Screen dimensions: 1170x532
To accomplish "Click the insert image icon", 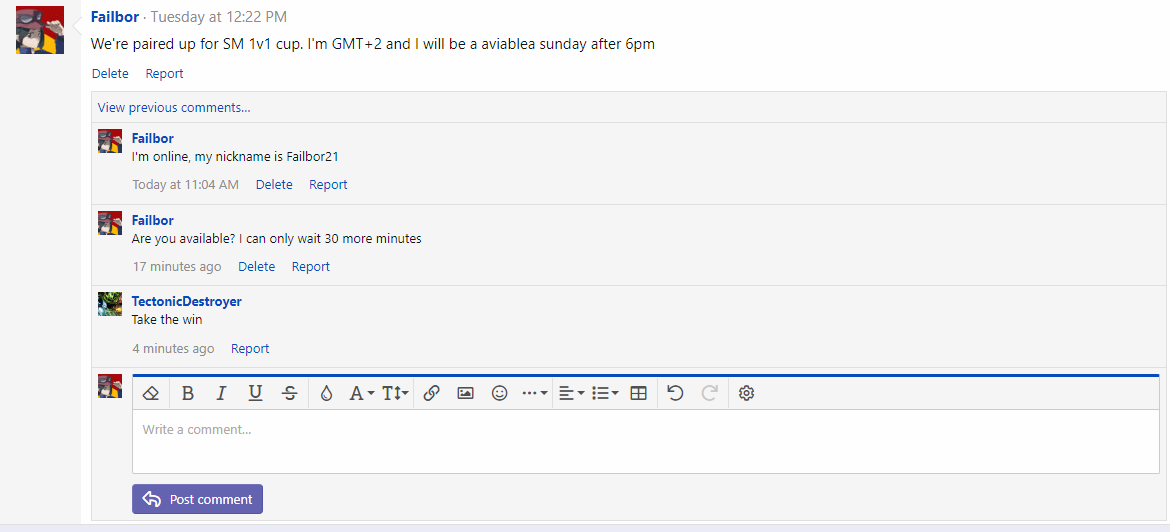I will 465,393.
